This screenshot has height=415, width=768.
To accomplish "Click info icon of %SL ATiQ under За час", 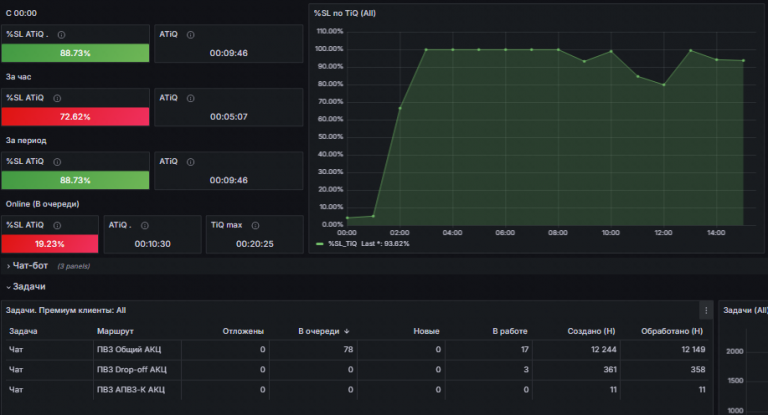I will coord(57,98).
